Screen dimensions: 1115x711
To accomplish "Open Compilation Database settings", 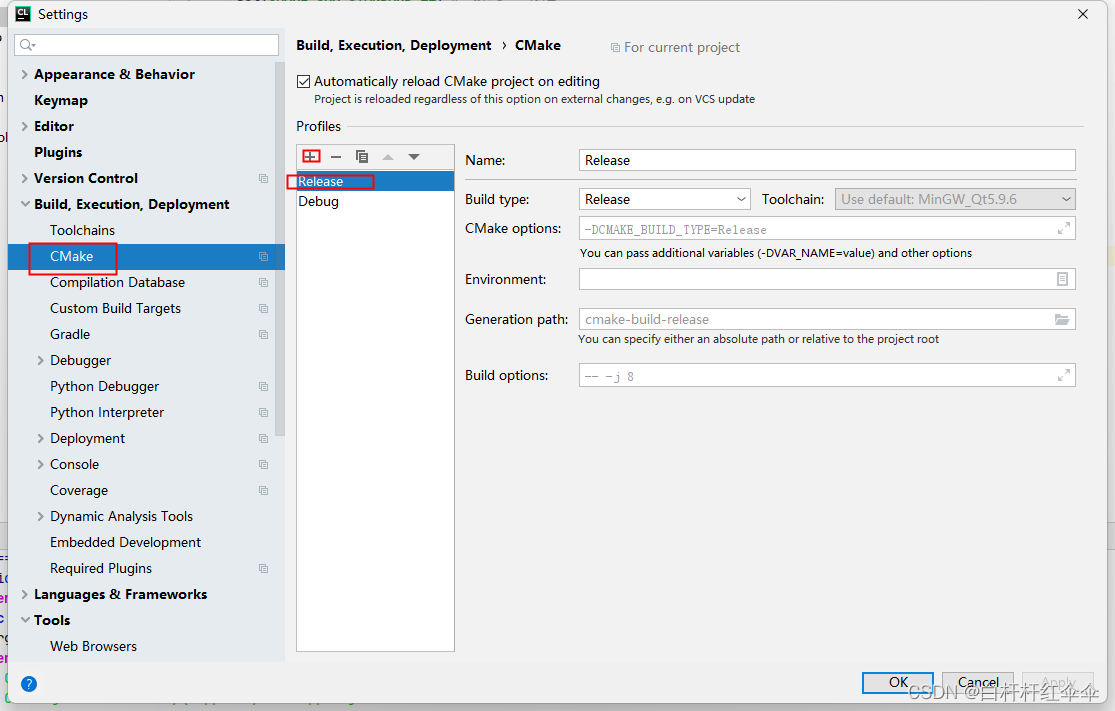I will point(117,282).
